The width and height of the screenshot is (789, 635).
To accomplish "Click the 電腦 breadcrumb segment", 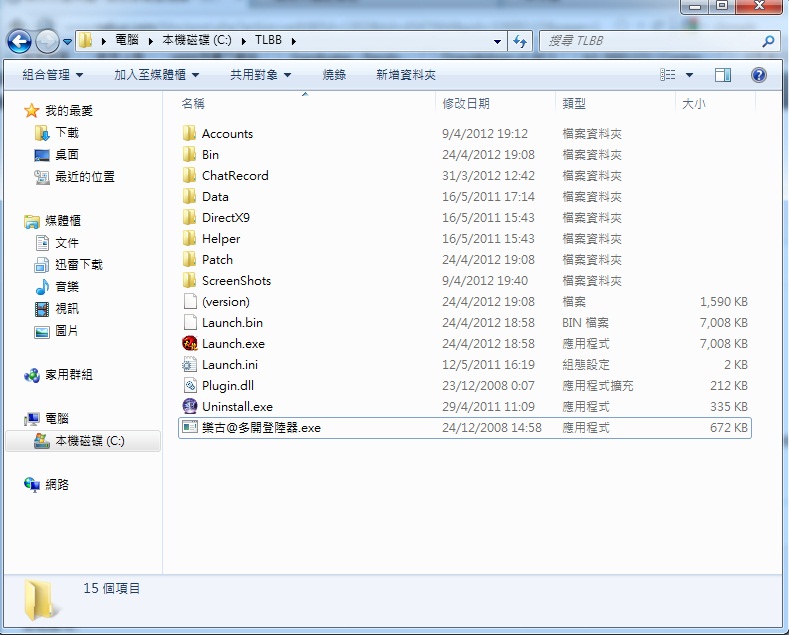I will pos(127,40).
